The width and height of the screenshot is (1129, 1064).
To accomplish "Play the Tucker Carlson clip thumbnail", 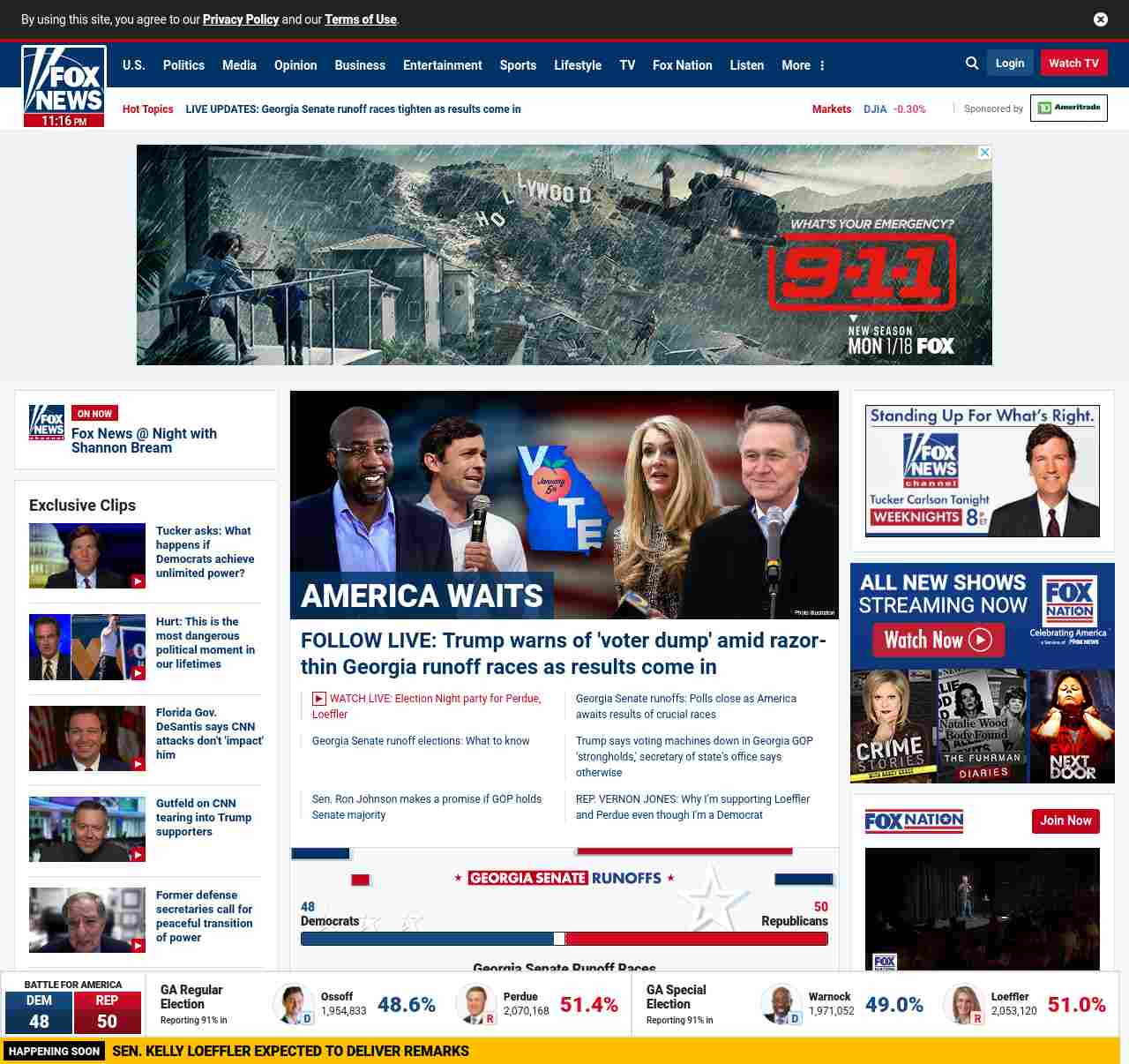I will coord(87,556).
